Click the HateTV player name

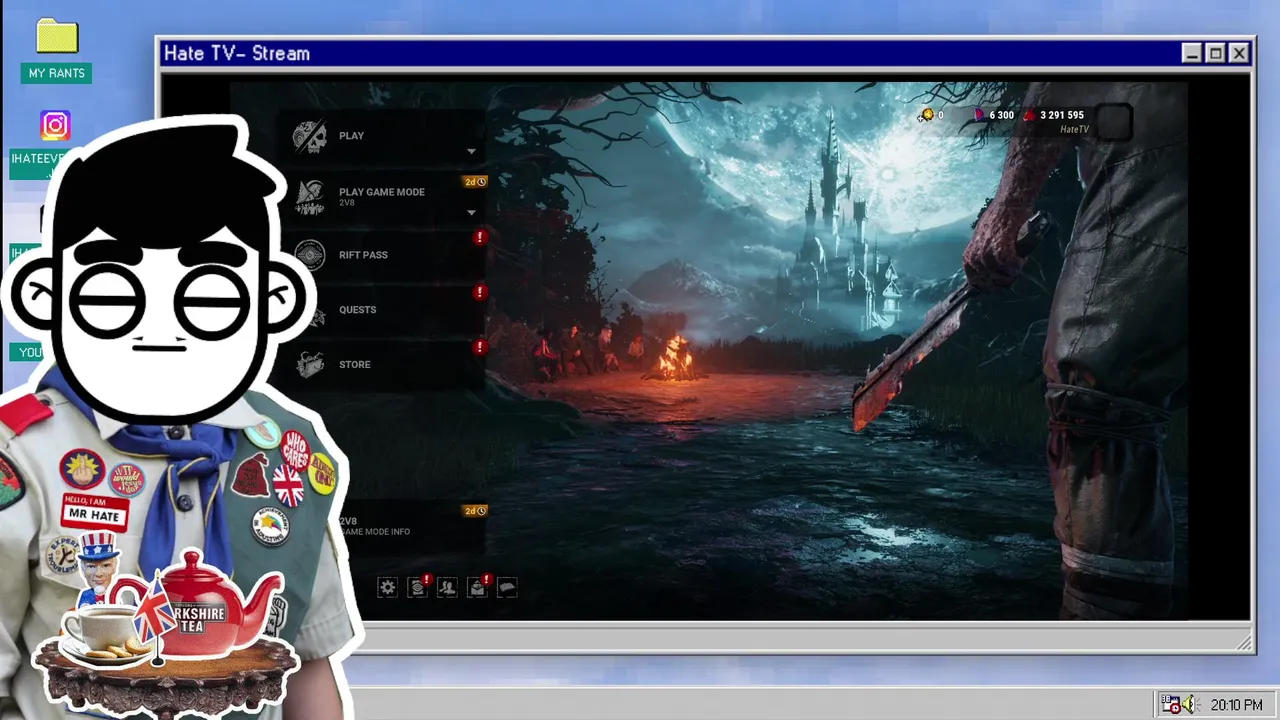1074,130
